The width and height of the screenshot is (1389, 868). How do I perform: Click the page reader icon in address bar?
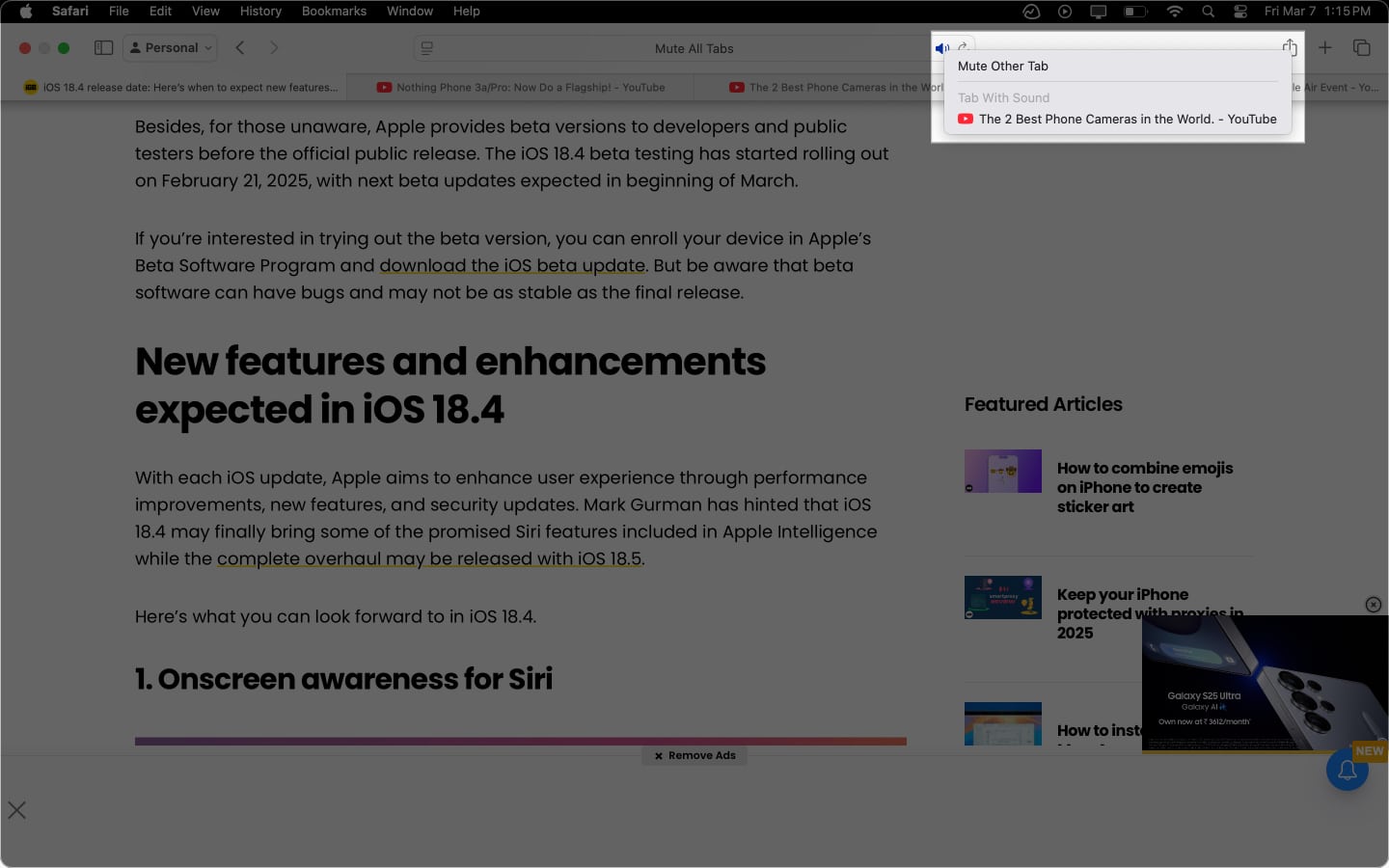[x=427, y=48]
